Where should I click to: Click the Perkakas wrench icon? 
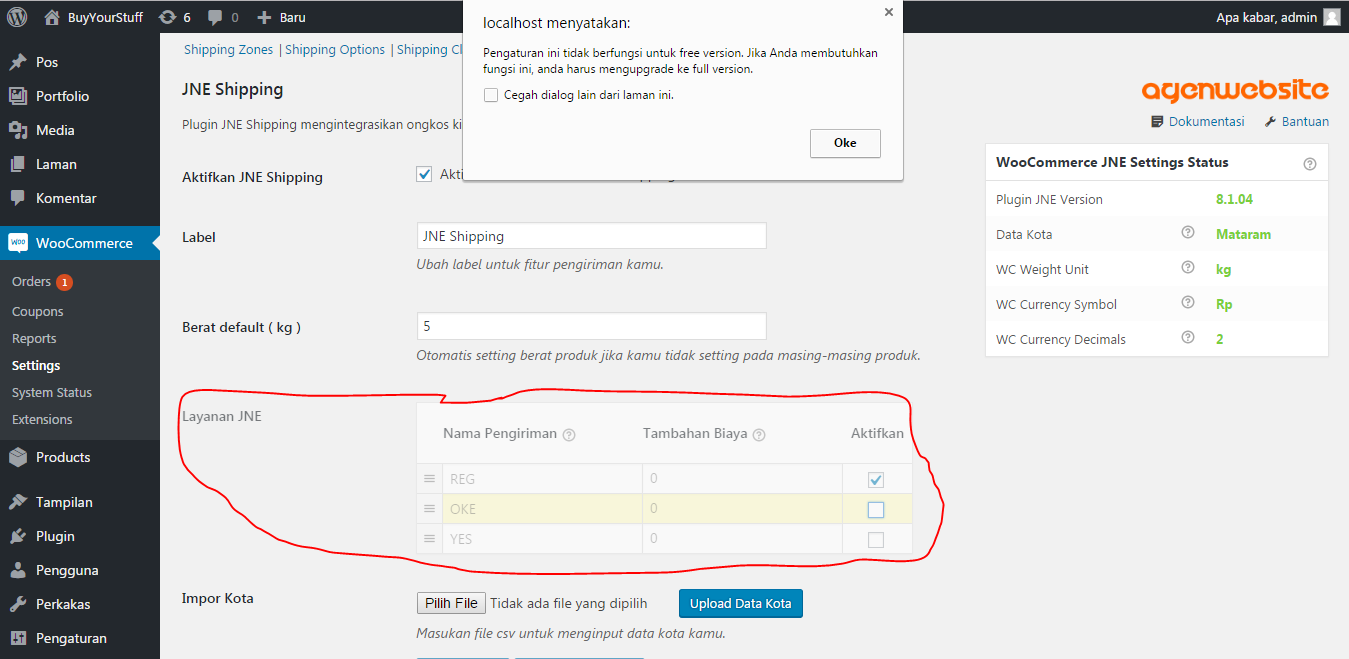[17, 604]
